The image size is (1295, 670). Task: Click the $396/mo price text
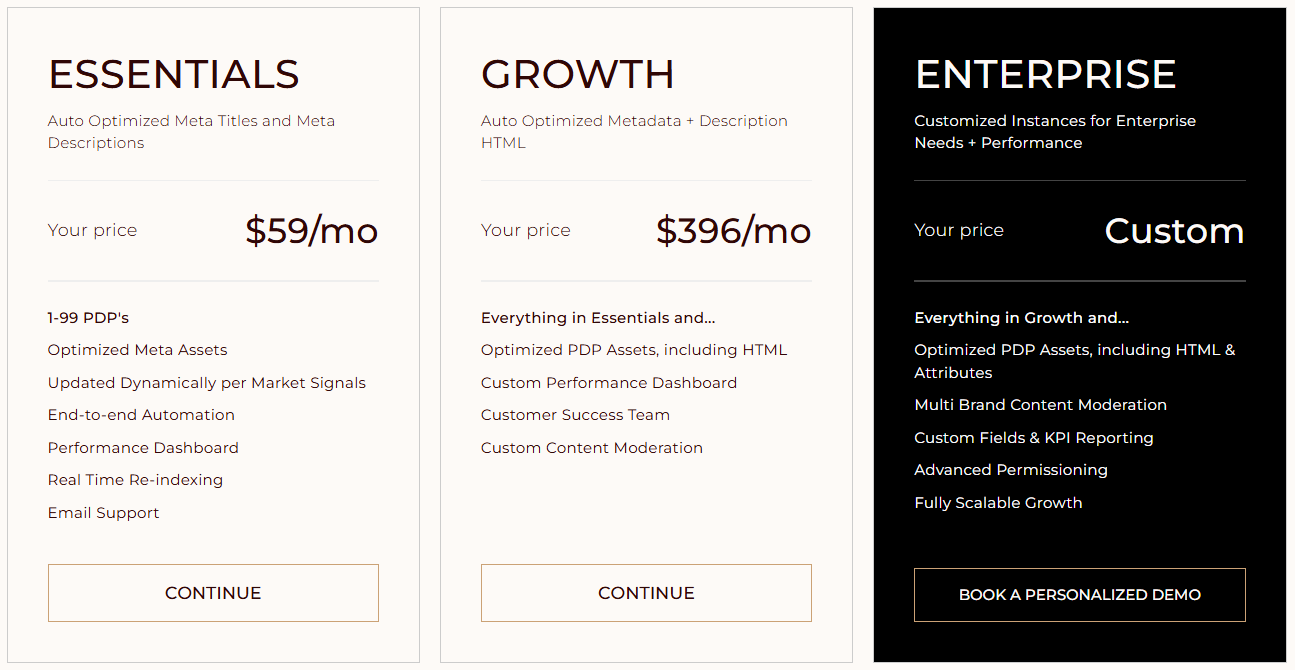pyautogui.click(x=733, y=231)
